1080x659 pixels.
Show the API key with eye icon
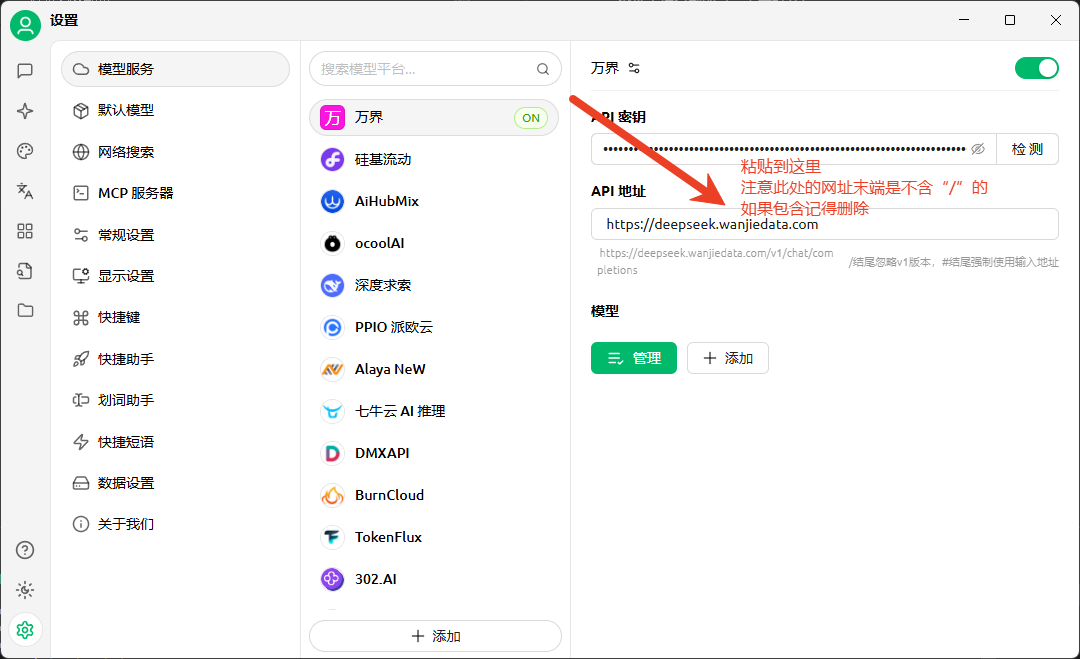pos(977,149)
